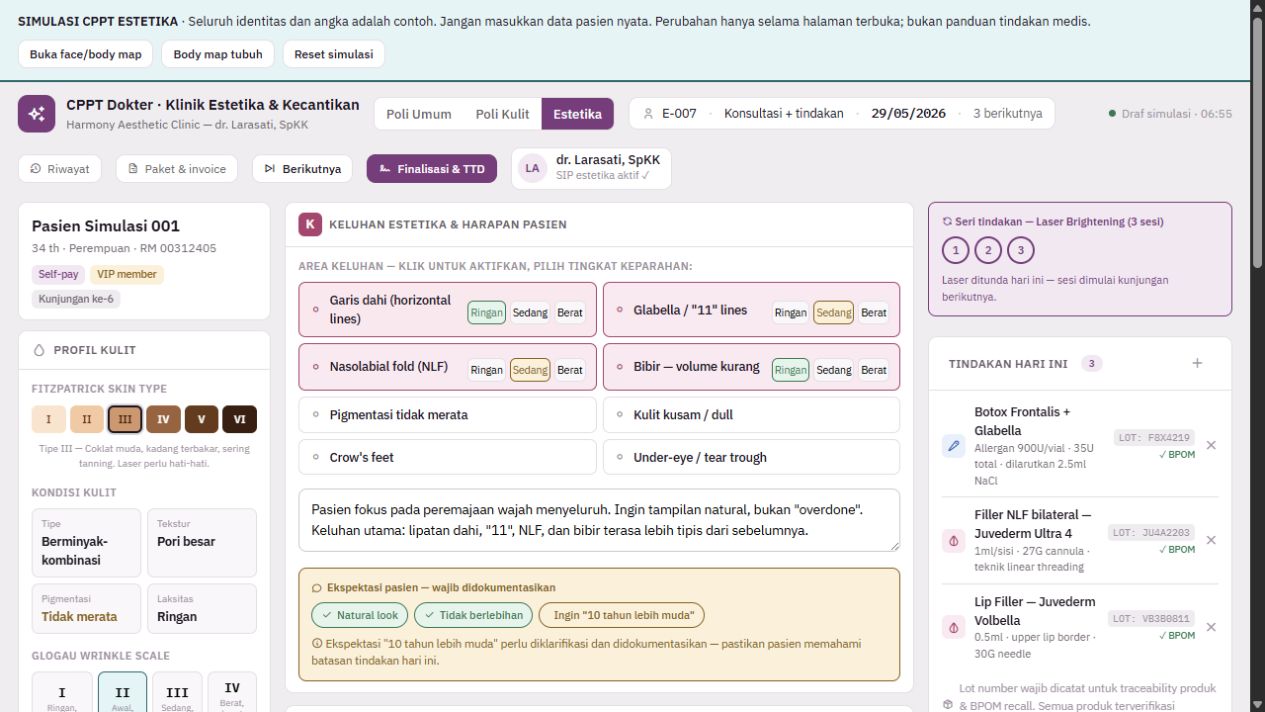1265x712 pixels.
Task: Click the droplet icon beside Filler NLF bilateral
Action: (x=953, y=541)
